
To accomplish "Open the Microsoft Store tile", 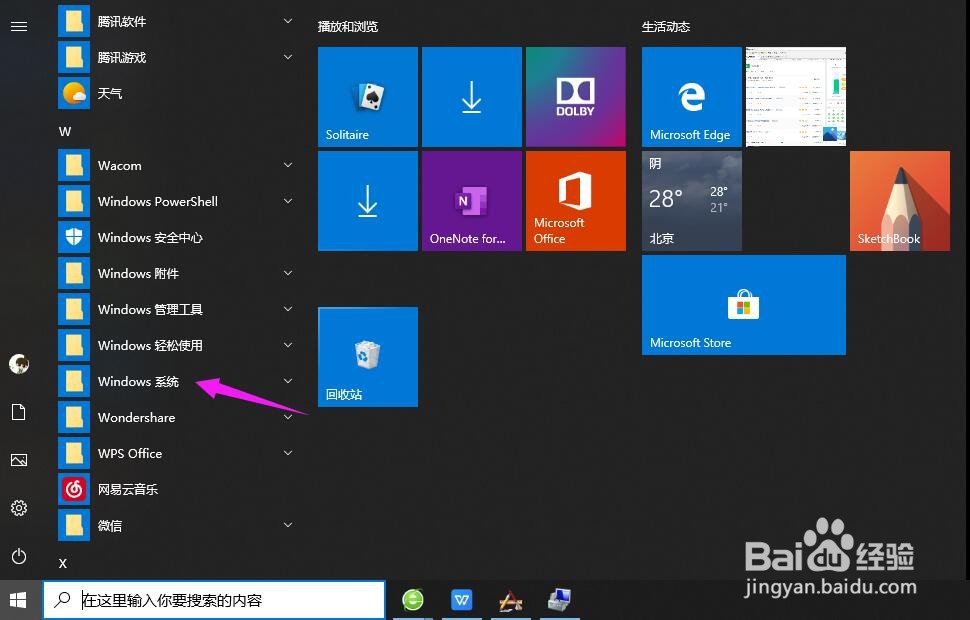I will point(744,304).
